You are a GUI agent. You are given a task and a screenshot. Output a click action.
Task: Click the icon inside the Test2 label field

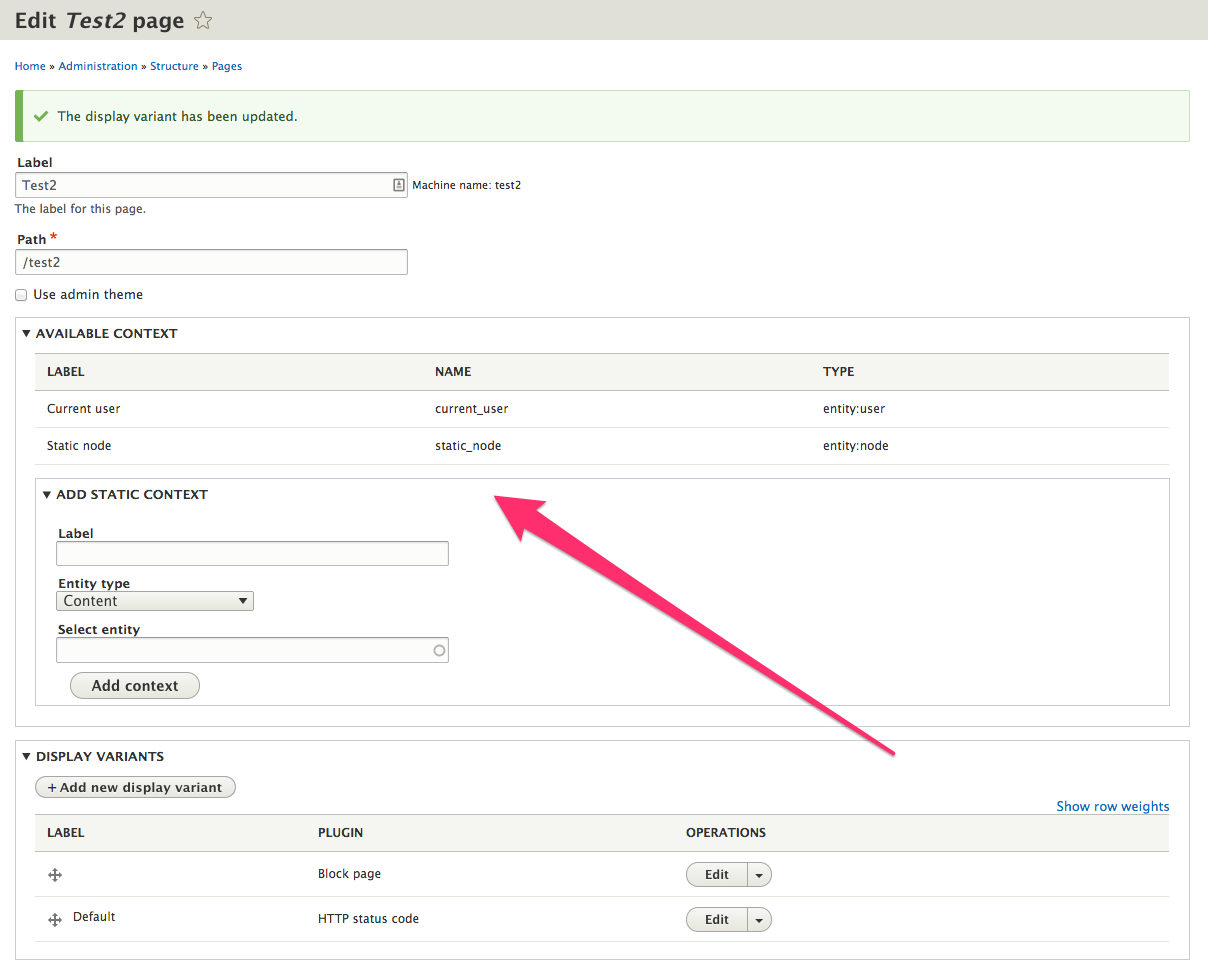(398, 185)
